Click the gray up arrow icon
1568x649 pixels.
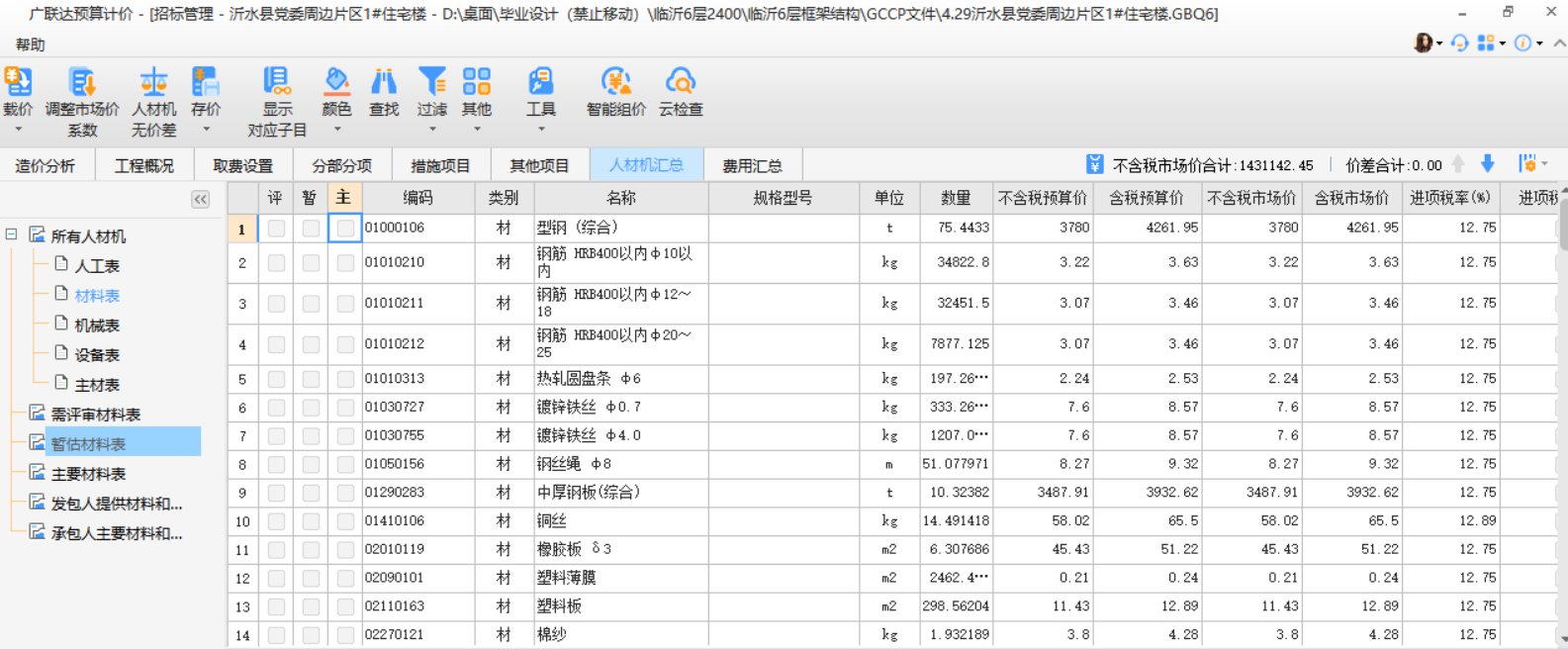pos(1458,164)
